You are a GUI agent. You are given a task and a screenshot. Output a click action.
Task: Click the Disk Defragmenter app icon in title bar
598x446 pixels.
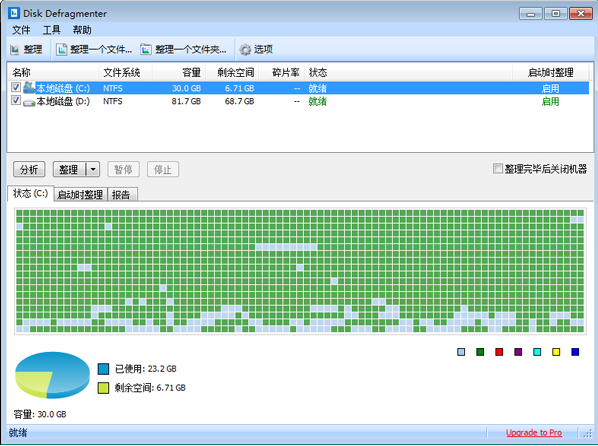point(13,13)
